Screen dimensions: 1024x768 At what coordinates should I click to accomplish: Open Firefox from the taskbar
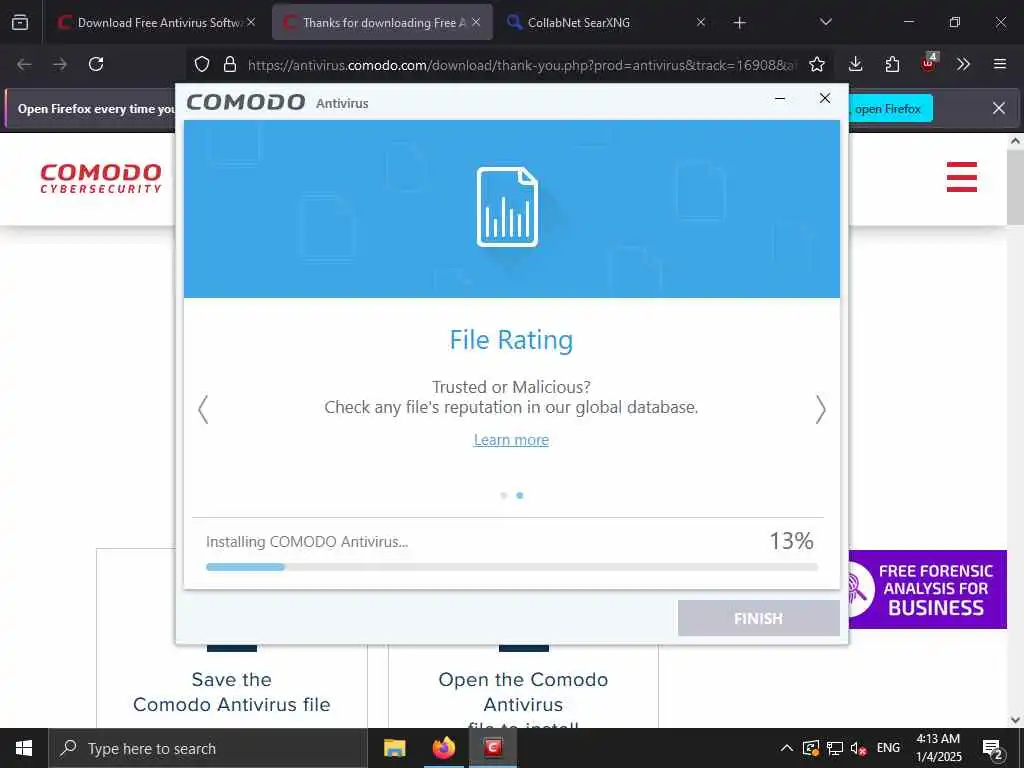coord(444,748)
